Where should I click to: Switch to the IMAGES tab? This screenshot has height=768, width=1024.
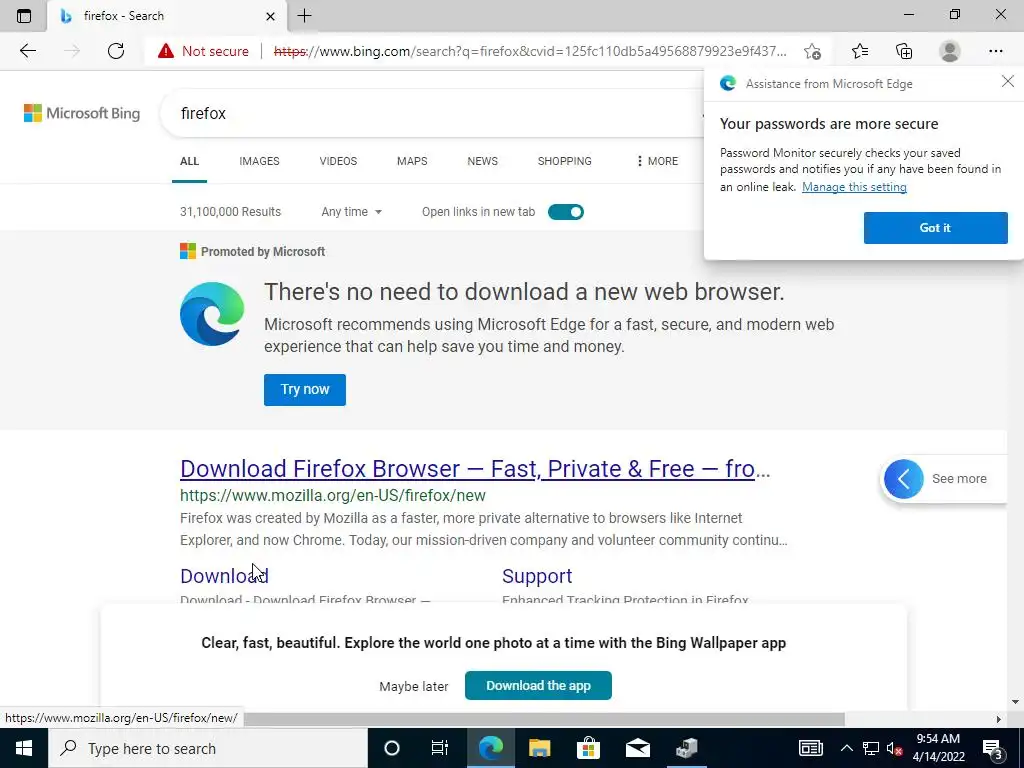coord(259,161)
